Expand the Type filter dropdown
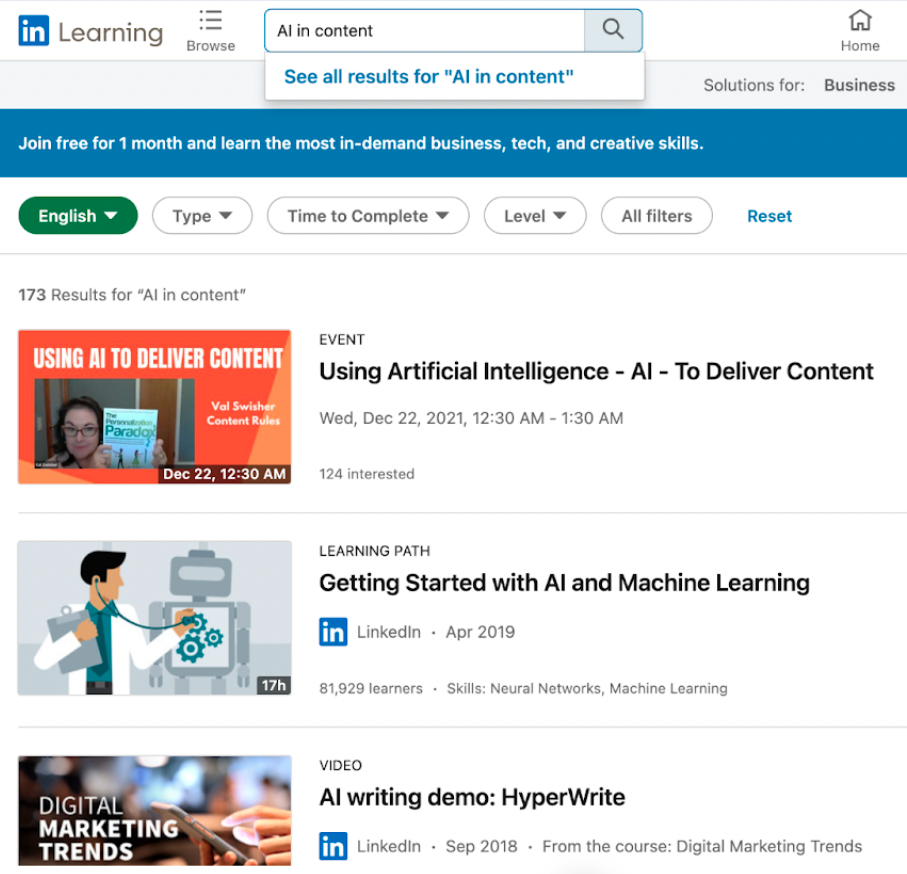907x874 pixels. 202,216
